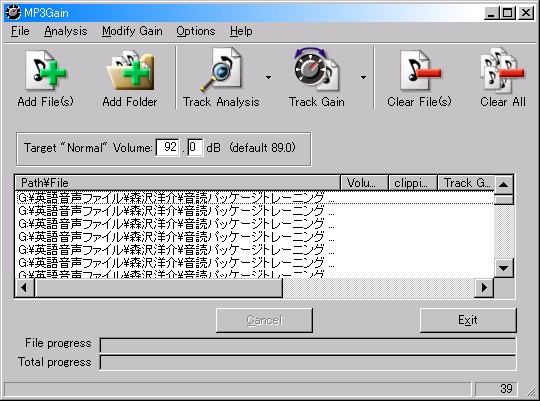
Task: Click the Exit button
Action: point(468,320)
